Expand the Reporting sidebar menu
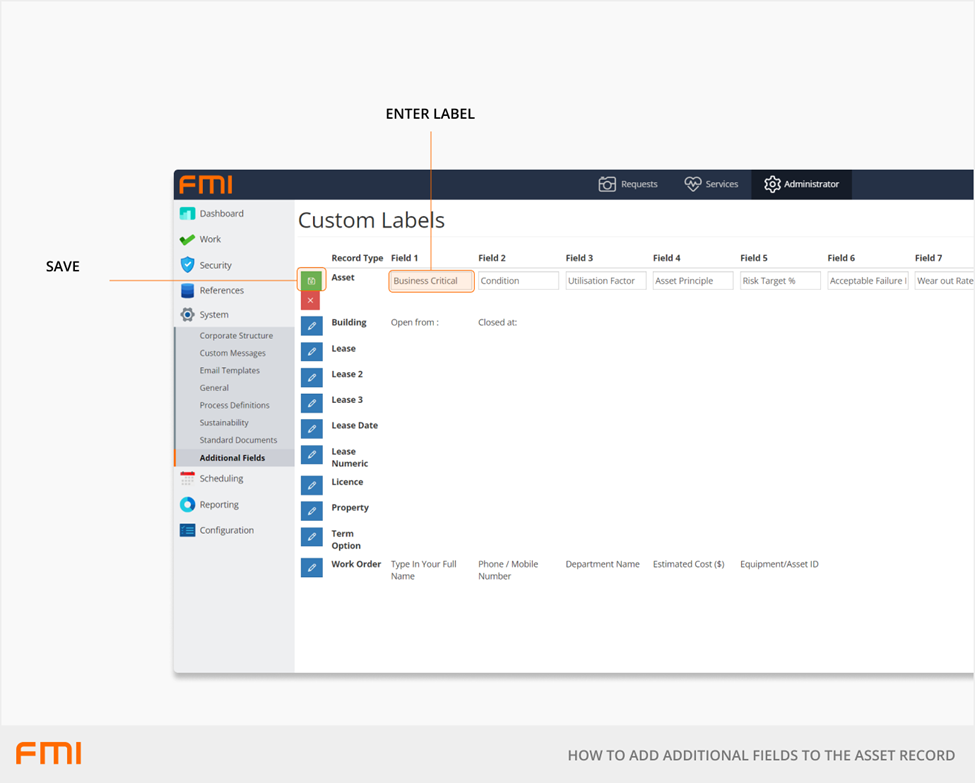The height and width of the screenshot is (783, 975). click(218, 505)
